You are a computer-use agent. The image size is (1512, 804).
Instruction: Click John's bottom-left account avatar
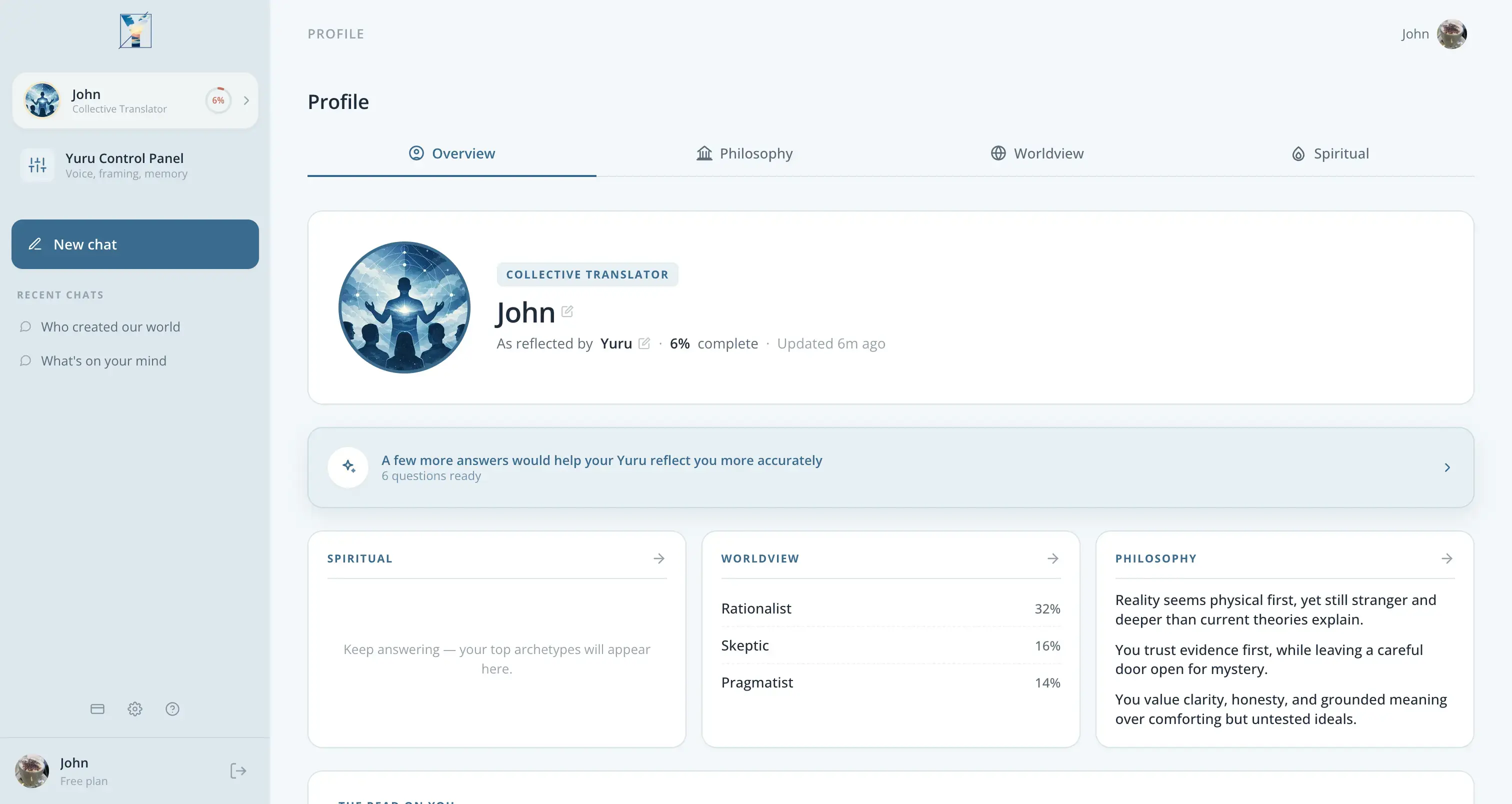(31, 771)
